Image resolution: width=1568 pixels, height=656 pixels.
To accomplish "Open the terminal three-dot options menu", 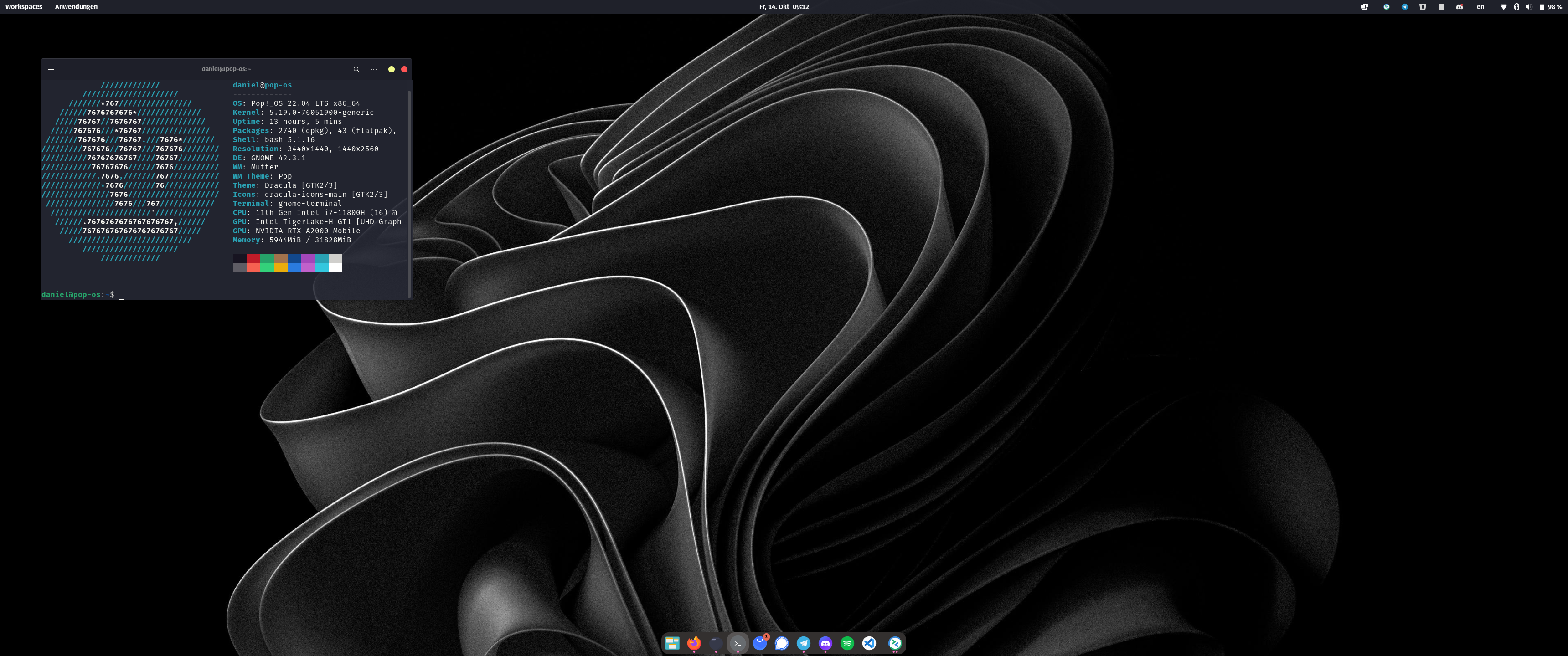I will [x=373, y=69].
